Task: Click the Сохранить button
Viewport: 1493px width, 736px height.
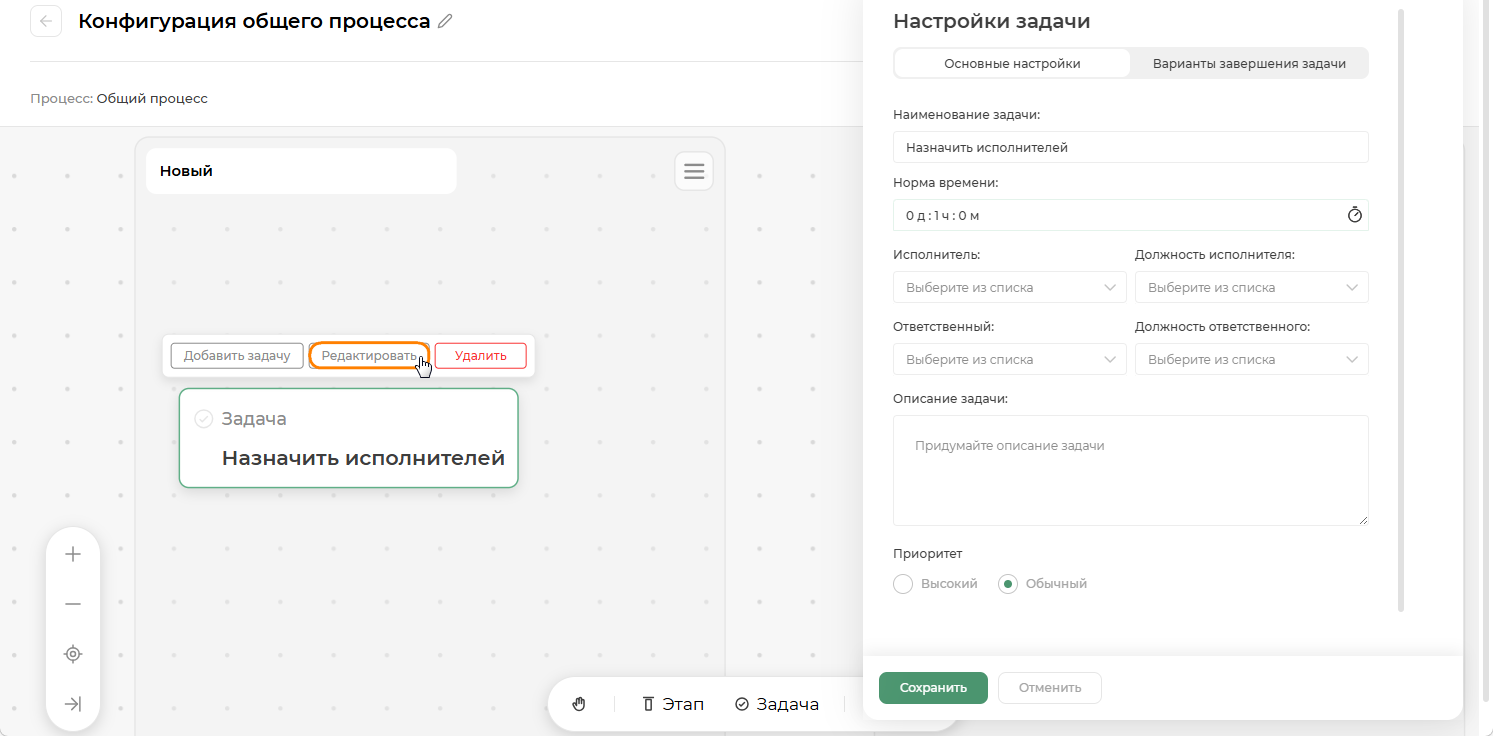Action: click(933, 688)
